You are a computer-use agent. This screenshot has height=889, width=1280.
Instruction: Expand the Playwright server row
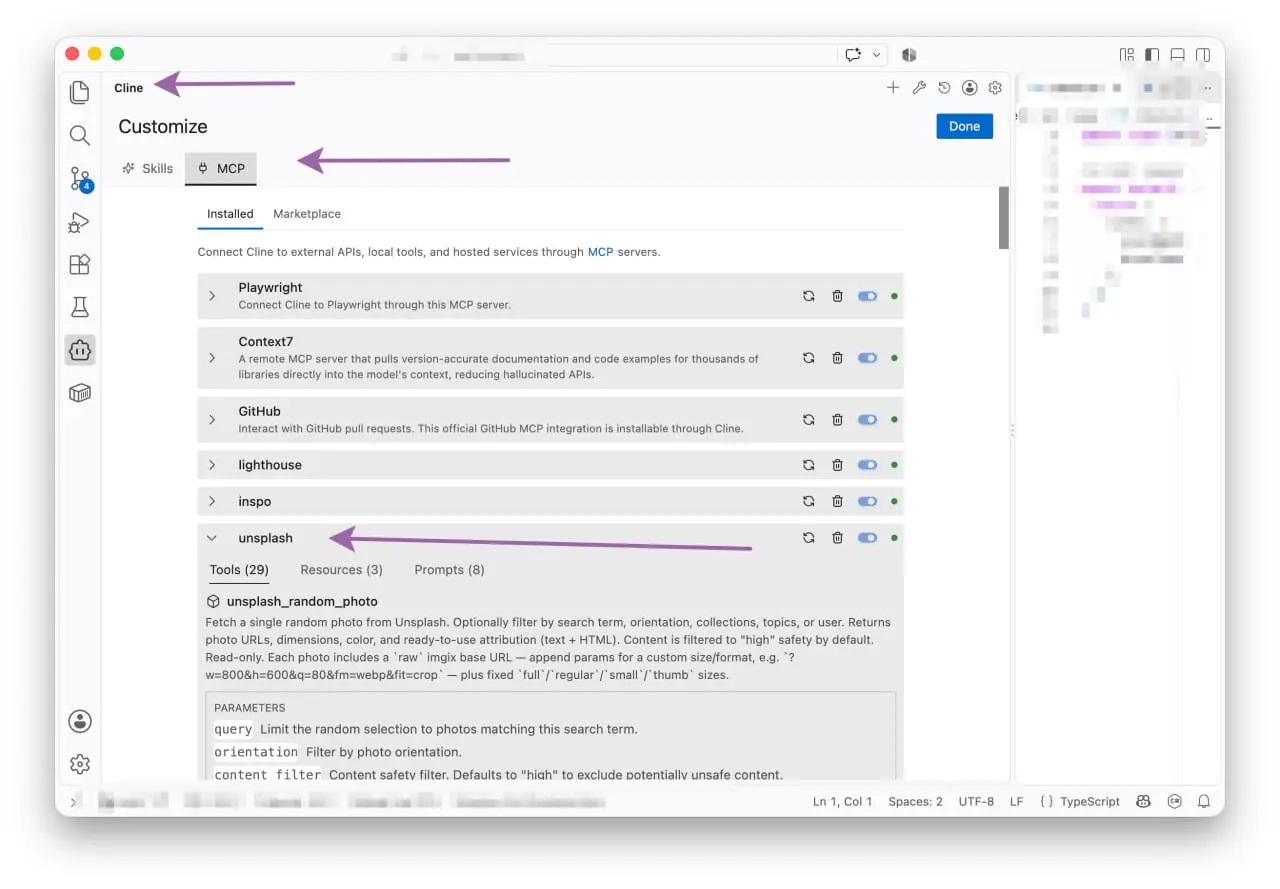tap(212, 296)
